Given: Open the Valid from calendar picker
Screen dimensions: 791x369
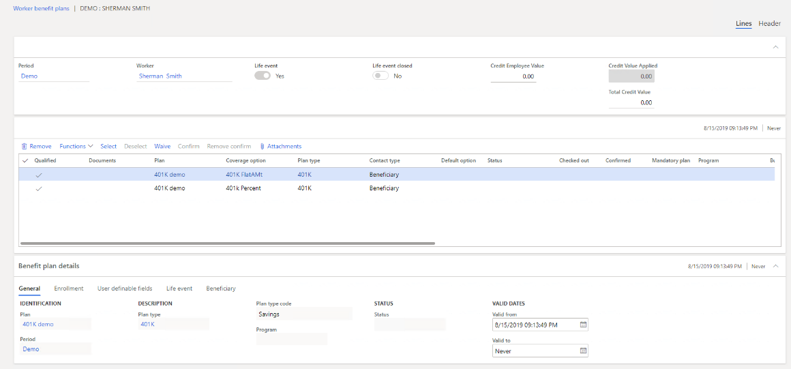Looking at the screenshot, I should pyautogui.click(x=583, y=325).
